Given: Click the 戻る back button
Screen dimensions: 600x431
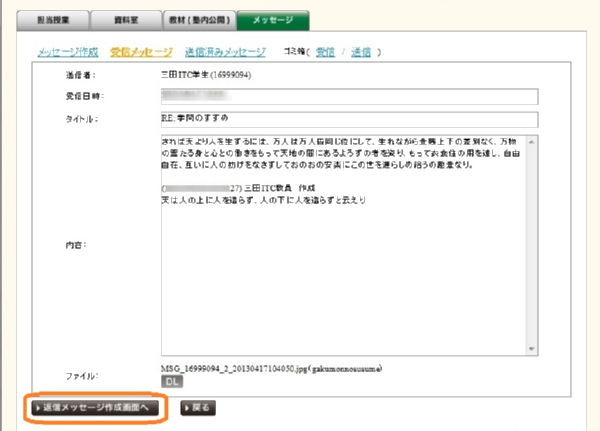Looking at the screenshot, I should click(x=196, y=408).
